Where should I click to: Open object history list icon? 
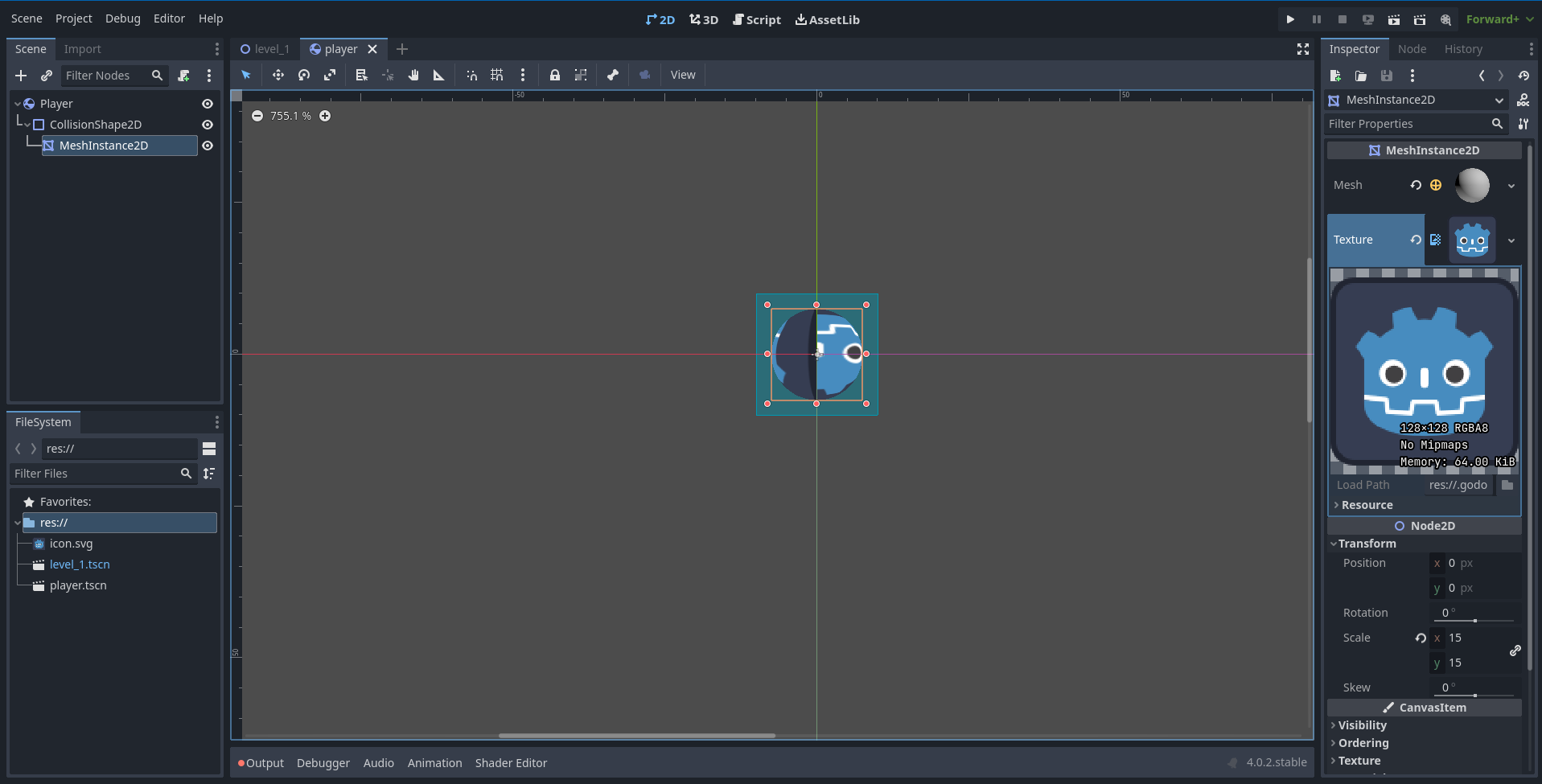[x=1523, y=76]
